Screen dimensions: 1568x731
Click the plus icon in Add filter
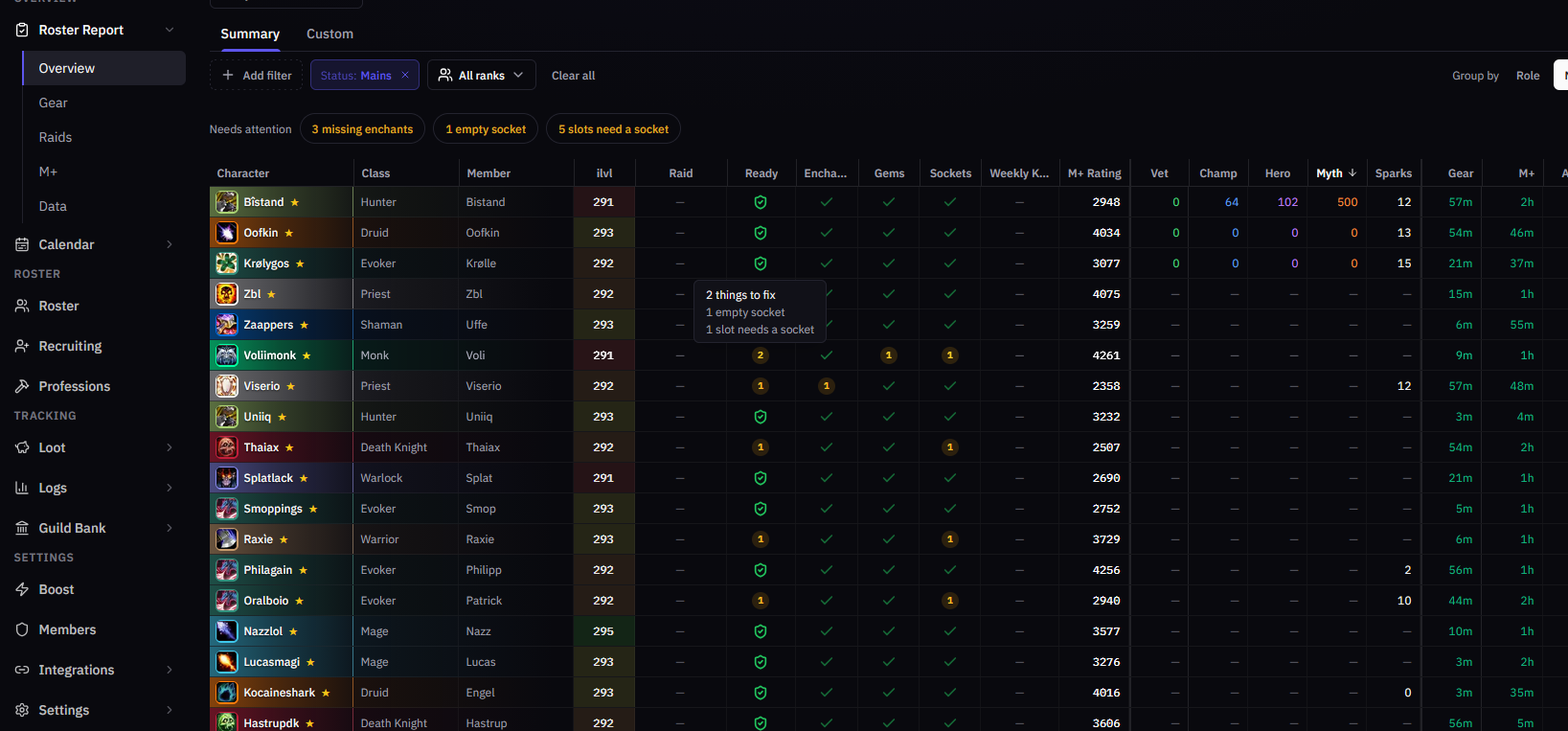coord(228,75)
